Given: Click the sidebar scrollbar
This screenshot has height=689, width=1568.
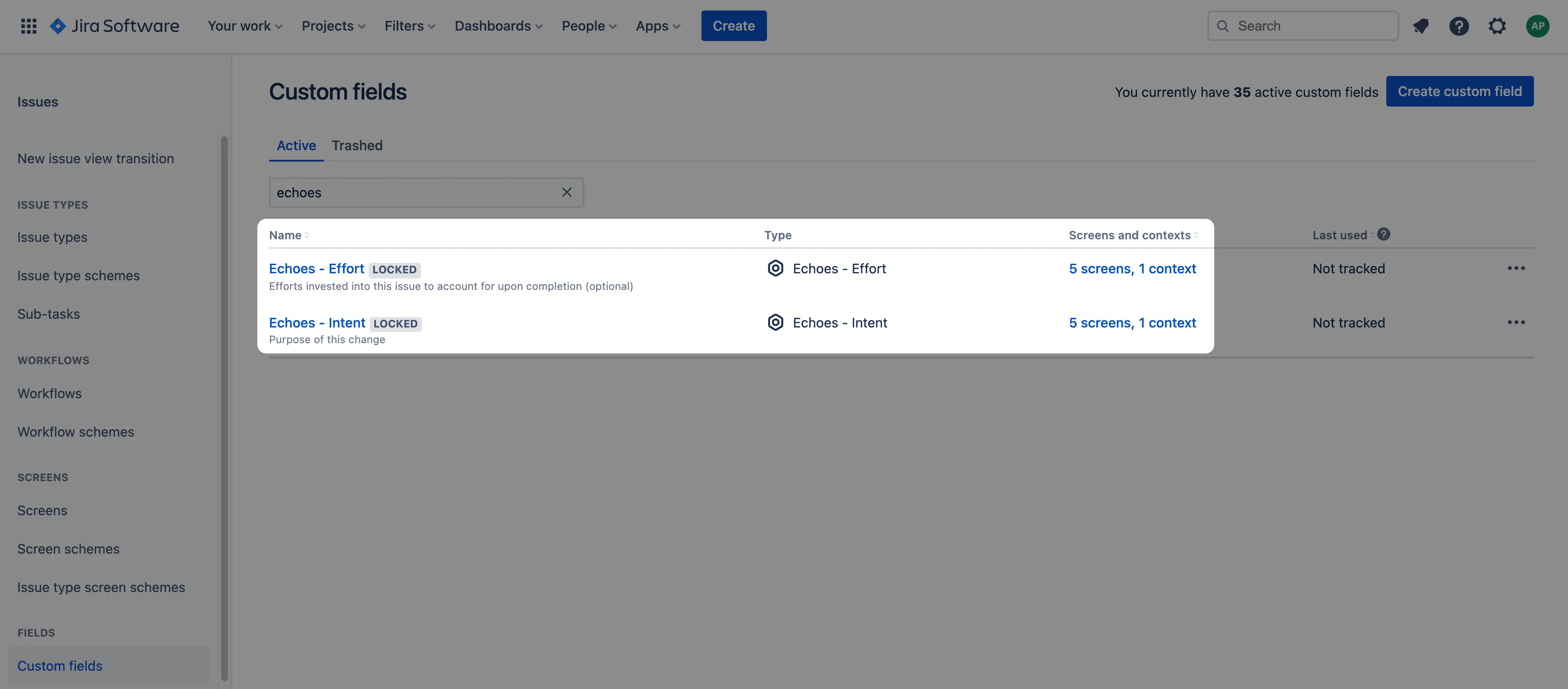Looking at the screenshot, I should (x=224, y=408).
